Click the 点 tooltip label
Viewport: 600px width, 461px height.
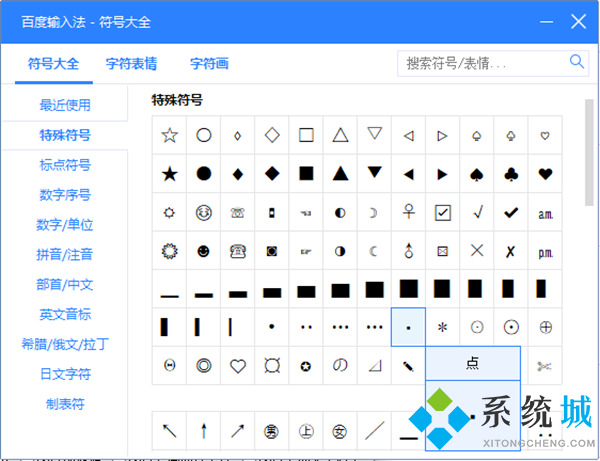(x=473, y=363)
